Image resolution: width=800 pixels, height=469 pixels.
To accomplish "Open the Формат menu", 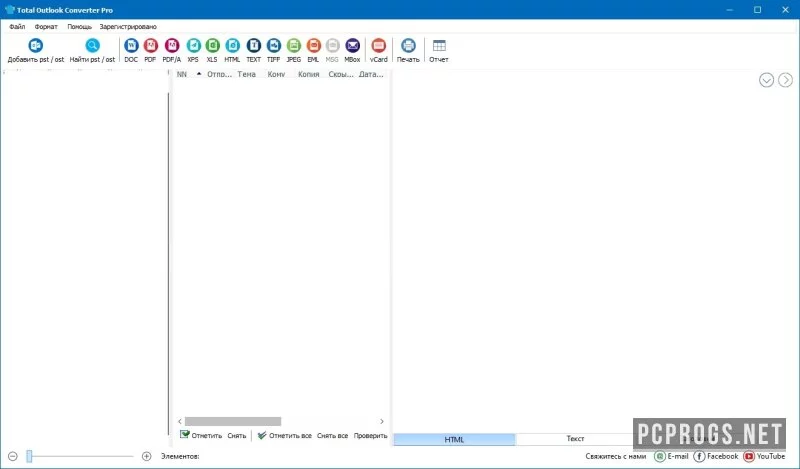I will (46, 27).
